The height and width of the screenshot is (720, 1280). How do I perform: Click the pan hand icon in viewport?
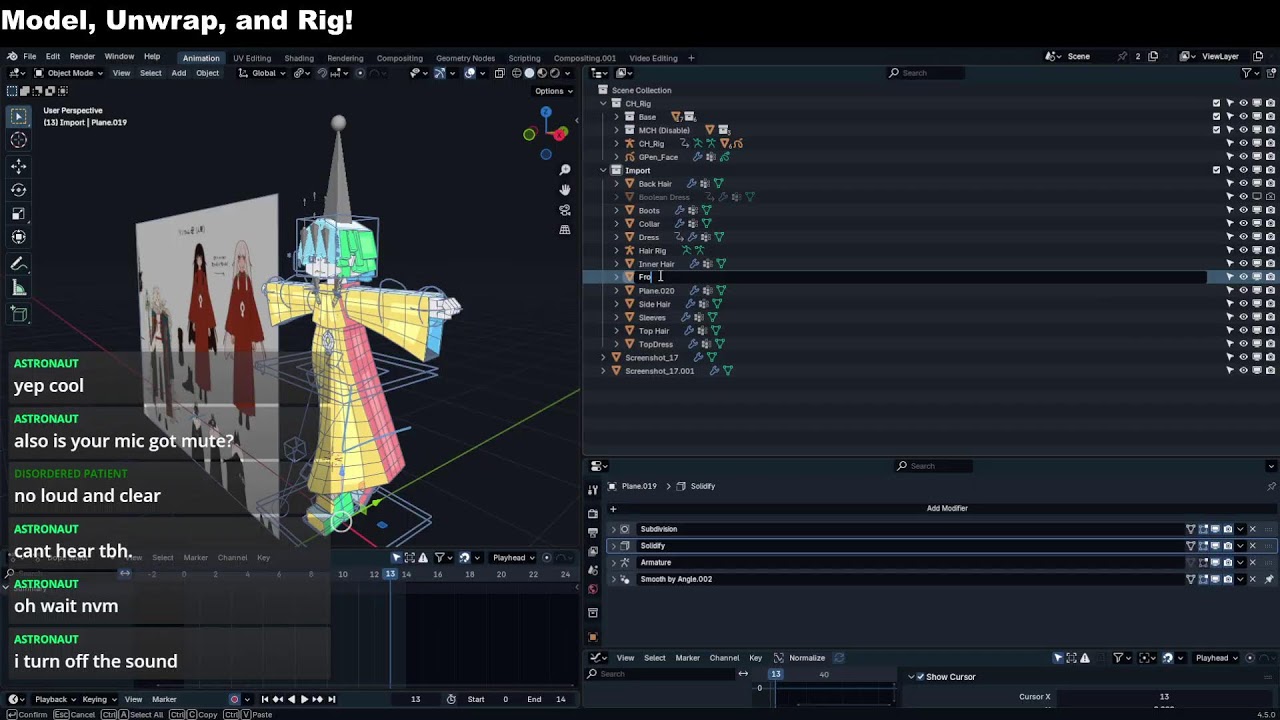pyautogui.click(x=565, y=190)
